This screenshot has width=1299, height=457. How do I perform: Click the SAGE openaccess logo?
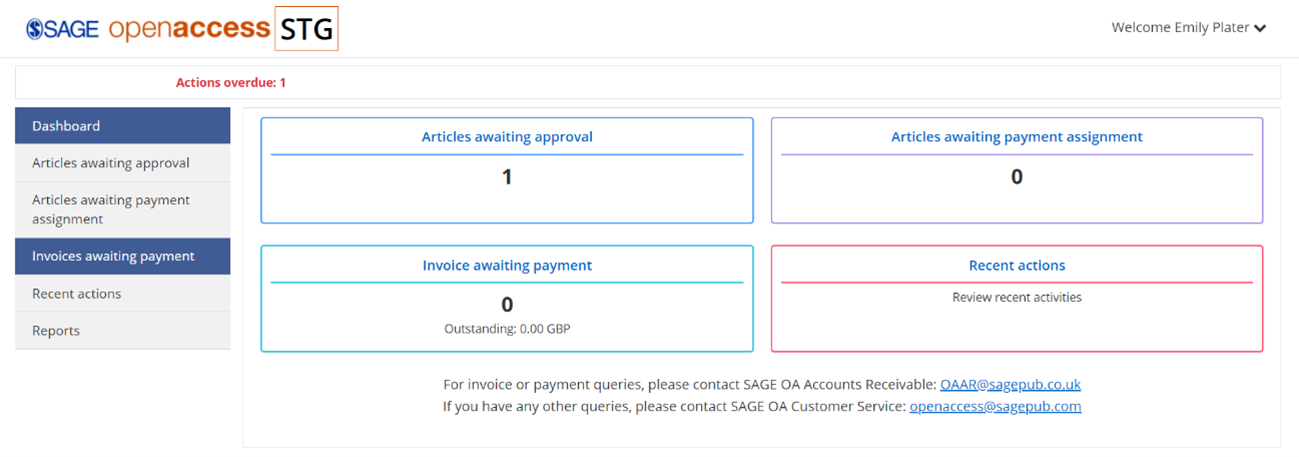pos(148,28)
